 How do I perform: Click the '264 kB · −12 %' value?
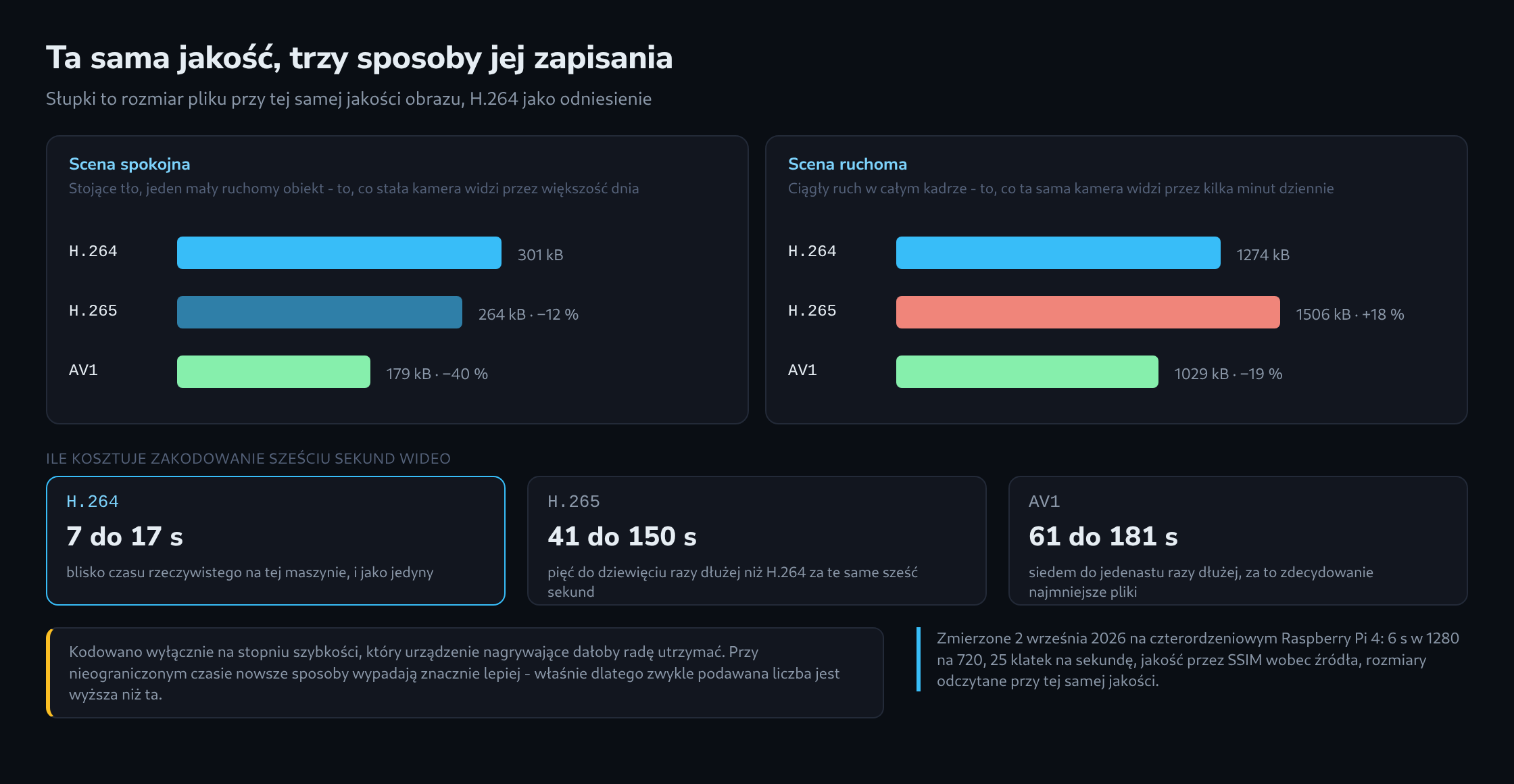[x=529, y=314]
